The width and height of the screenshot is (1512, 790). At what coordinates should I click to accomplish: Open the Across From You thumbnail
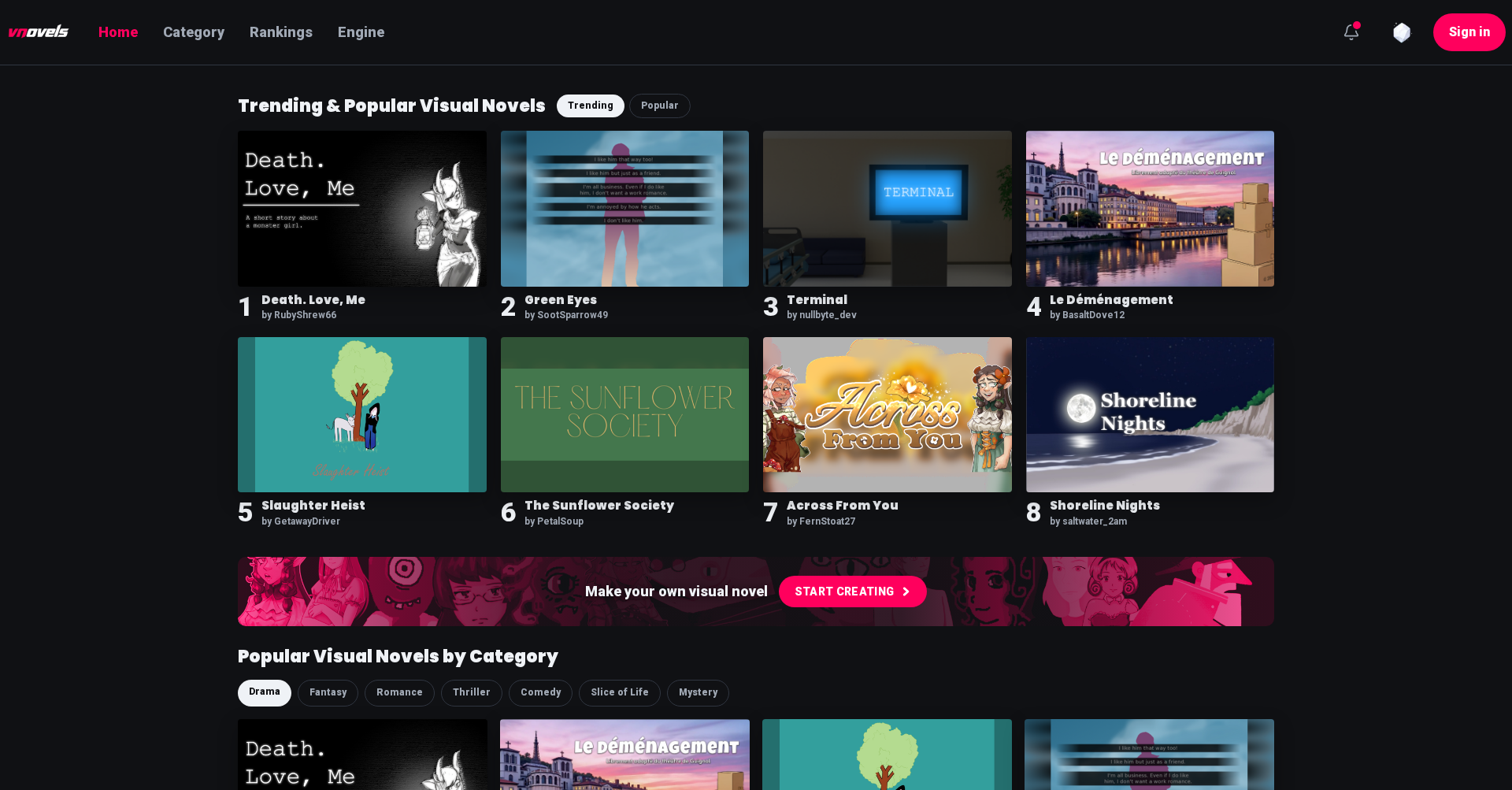[x=888, y=415]
